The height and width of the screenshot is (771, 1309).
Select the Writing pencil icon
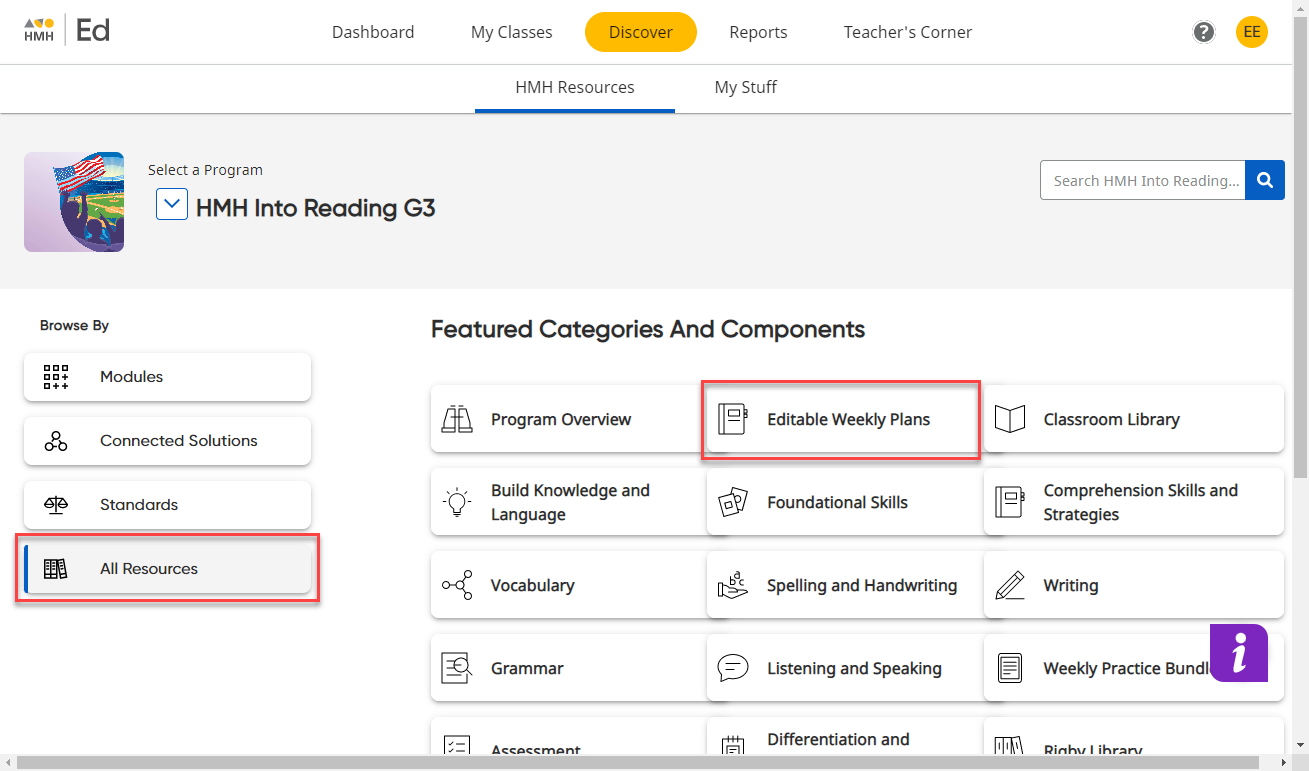coord(1010,585)
